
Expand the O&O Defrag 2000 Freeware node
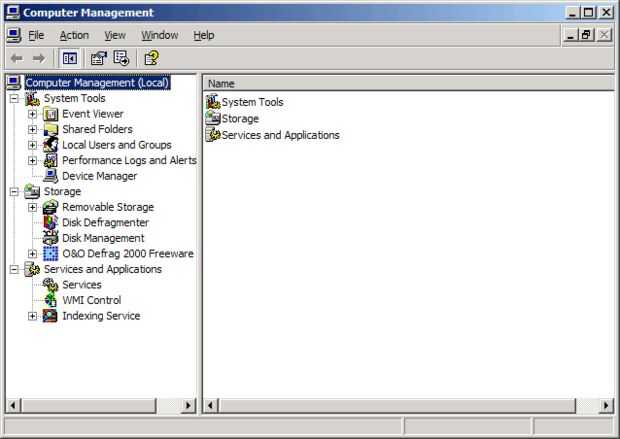(32, 254)
